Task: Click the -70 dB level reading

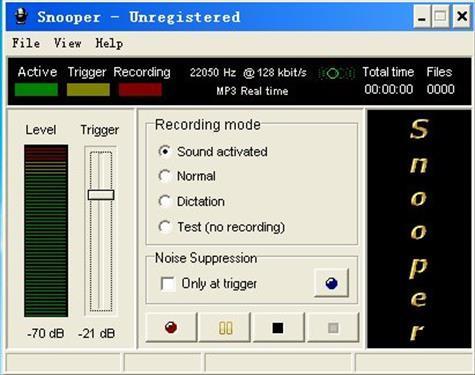Action: pos(46,333)
